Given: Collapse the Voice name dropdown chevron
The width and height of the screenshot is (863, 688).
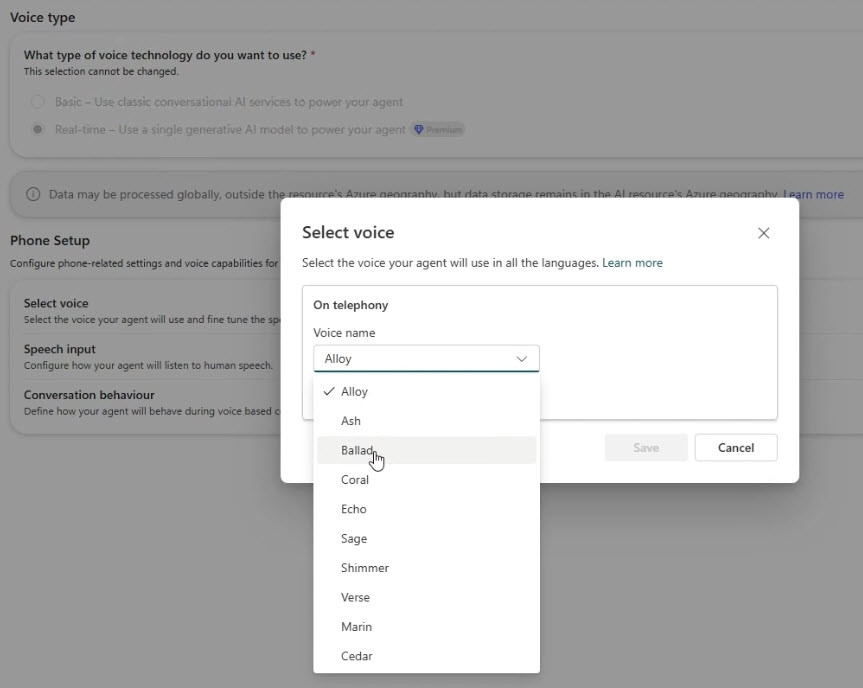Looking at the screenshot, I should [521, 359].
